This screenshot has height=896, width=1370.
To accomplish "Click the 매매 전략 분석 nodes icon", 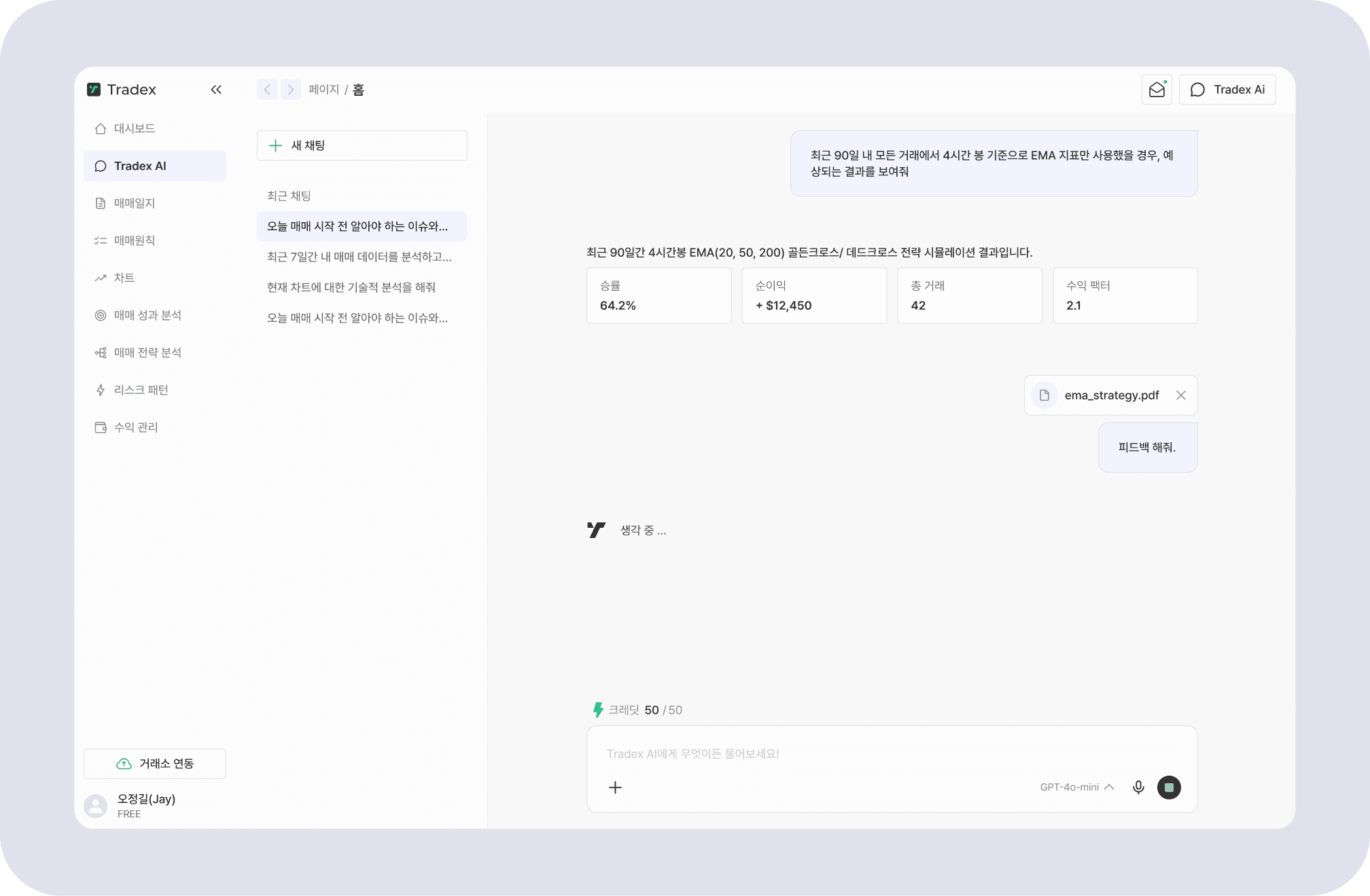I will point(101,353).
